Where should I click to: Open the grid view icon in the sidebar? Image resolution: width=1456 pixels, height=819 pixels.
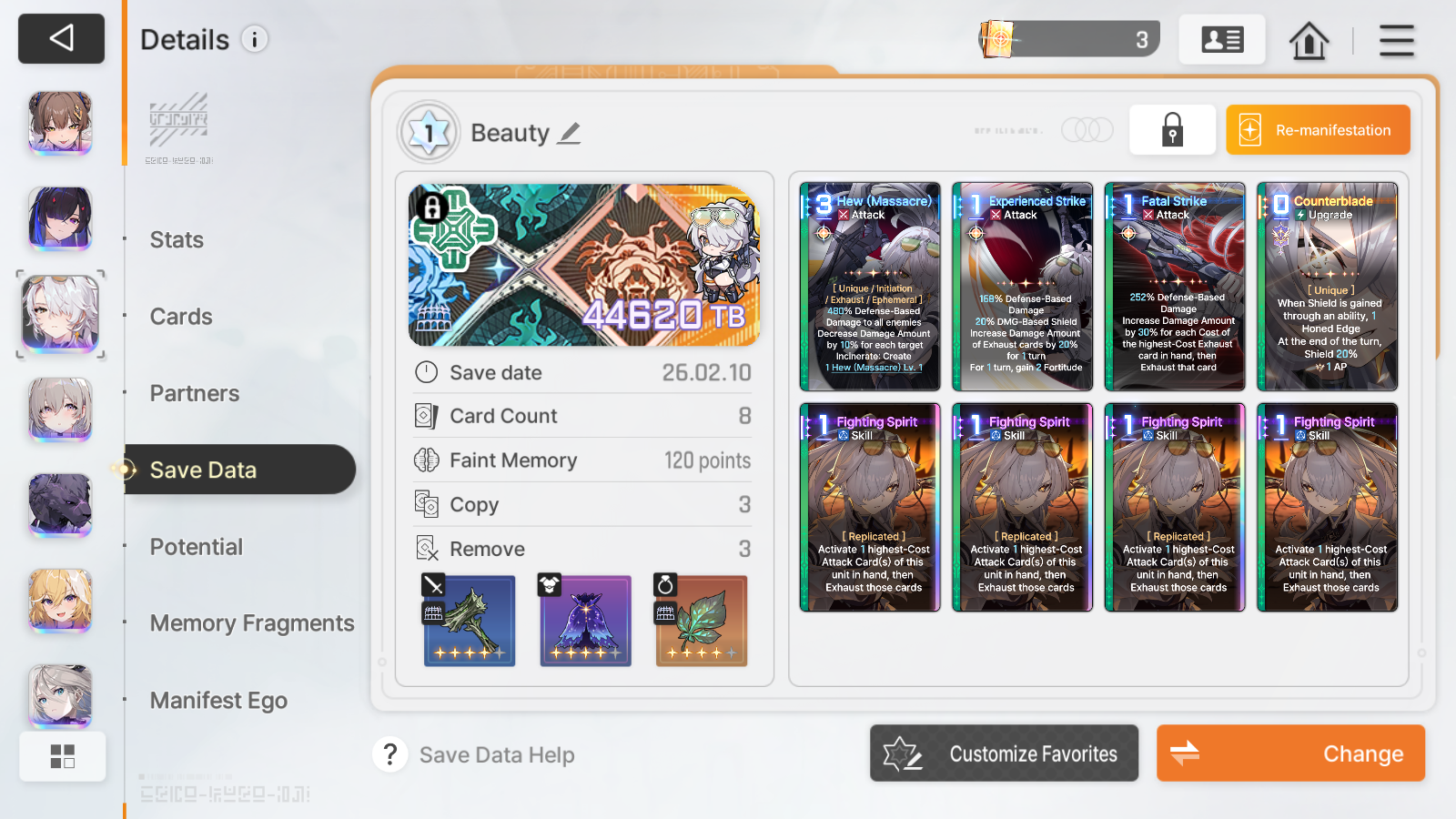tap(62, 756)
